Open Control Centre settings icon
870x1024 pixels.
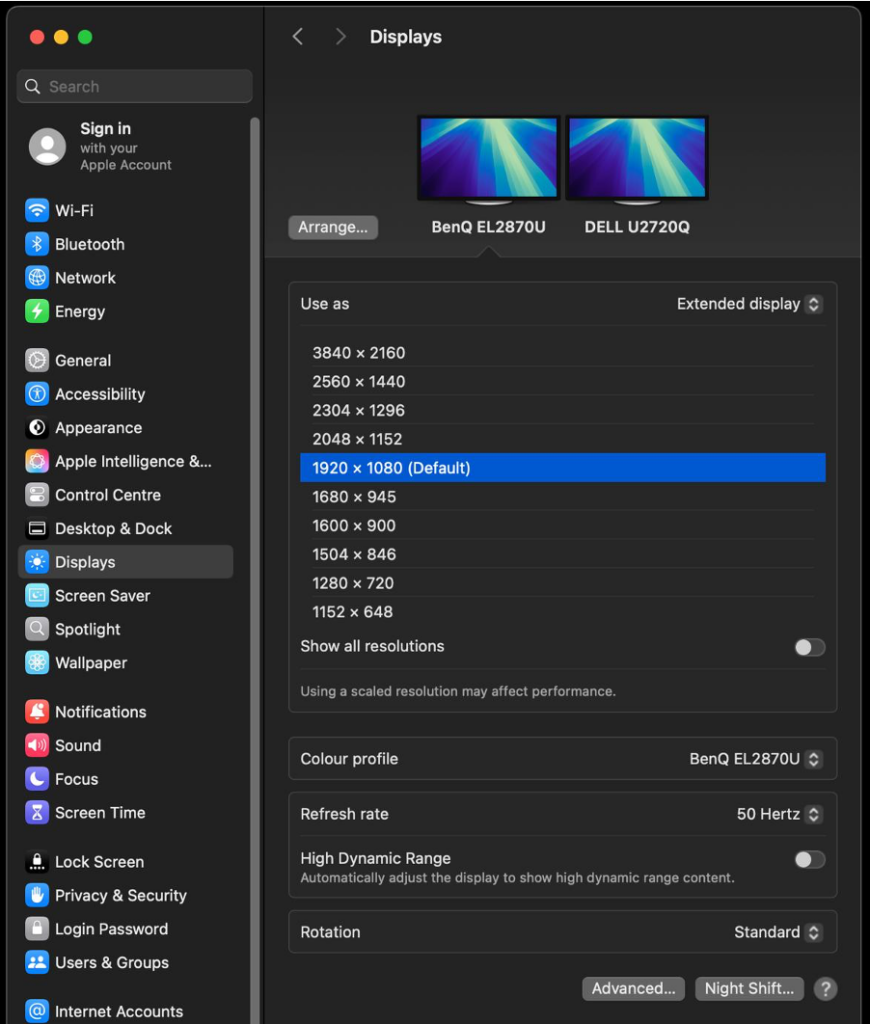point(37,495)
